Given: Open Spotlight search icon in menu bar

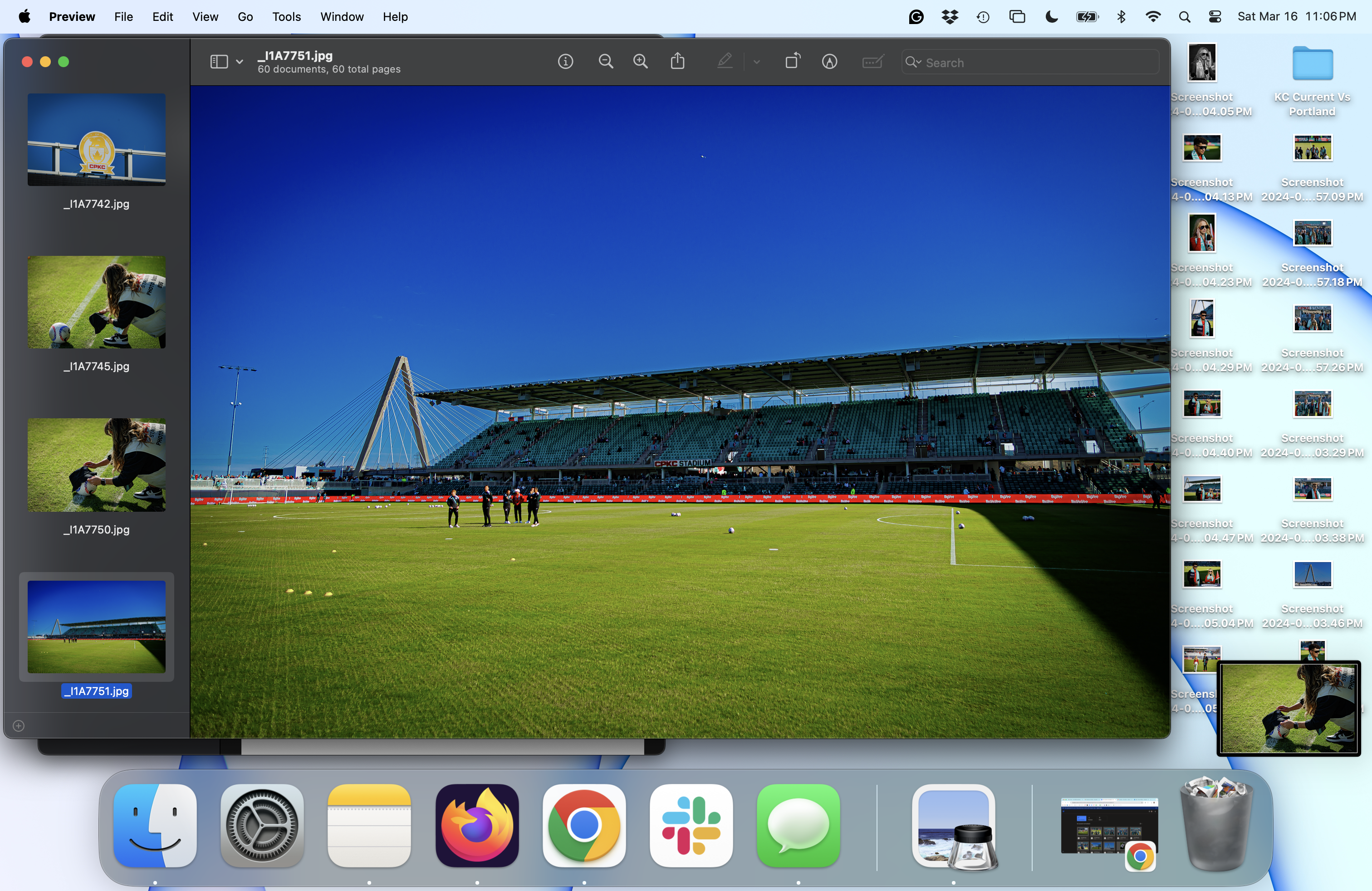Looking at the screenshot, I should pos(1185,17).
